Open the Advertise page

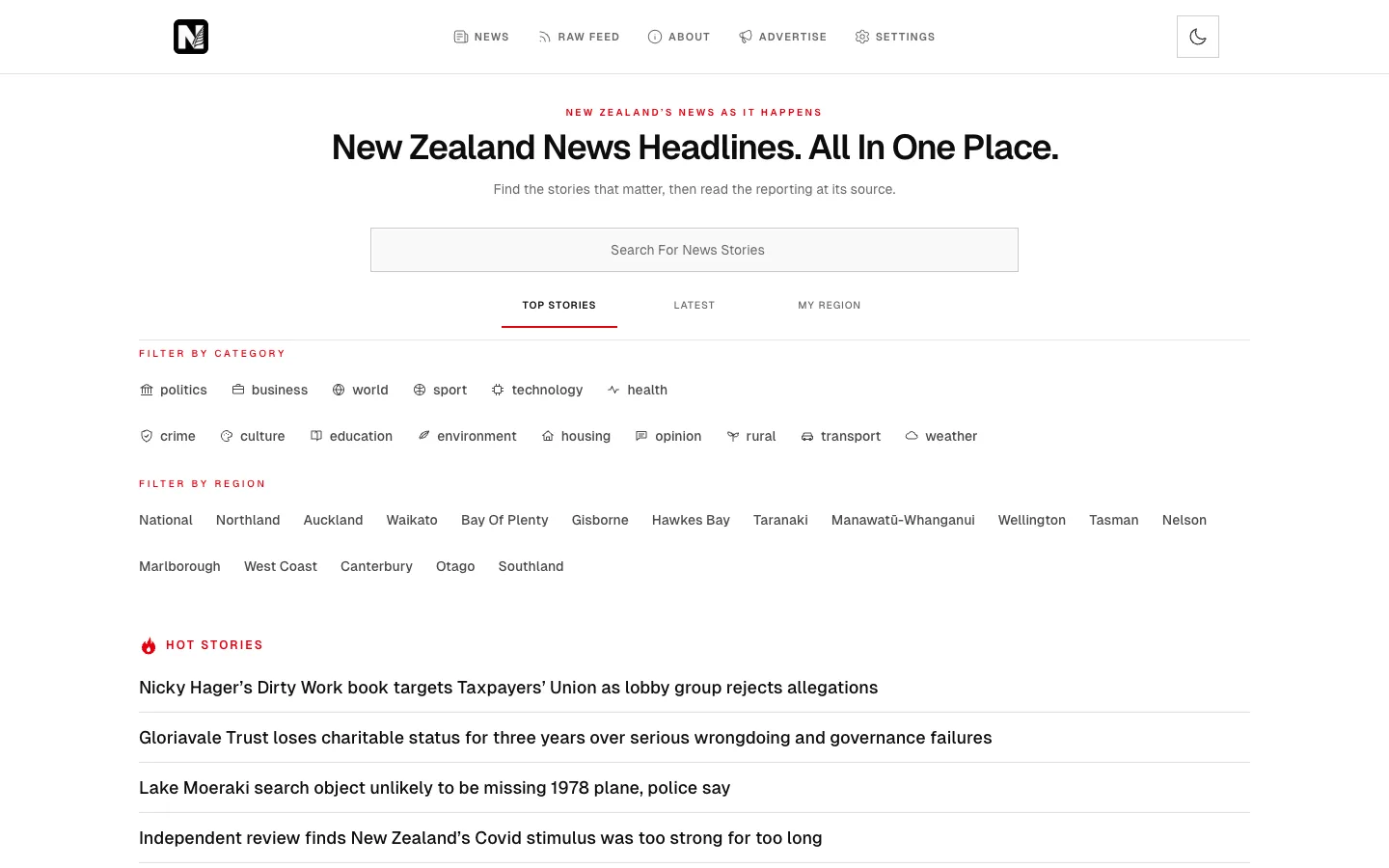pyautogui.click(x=782, y=37)
